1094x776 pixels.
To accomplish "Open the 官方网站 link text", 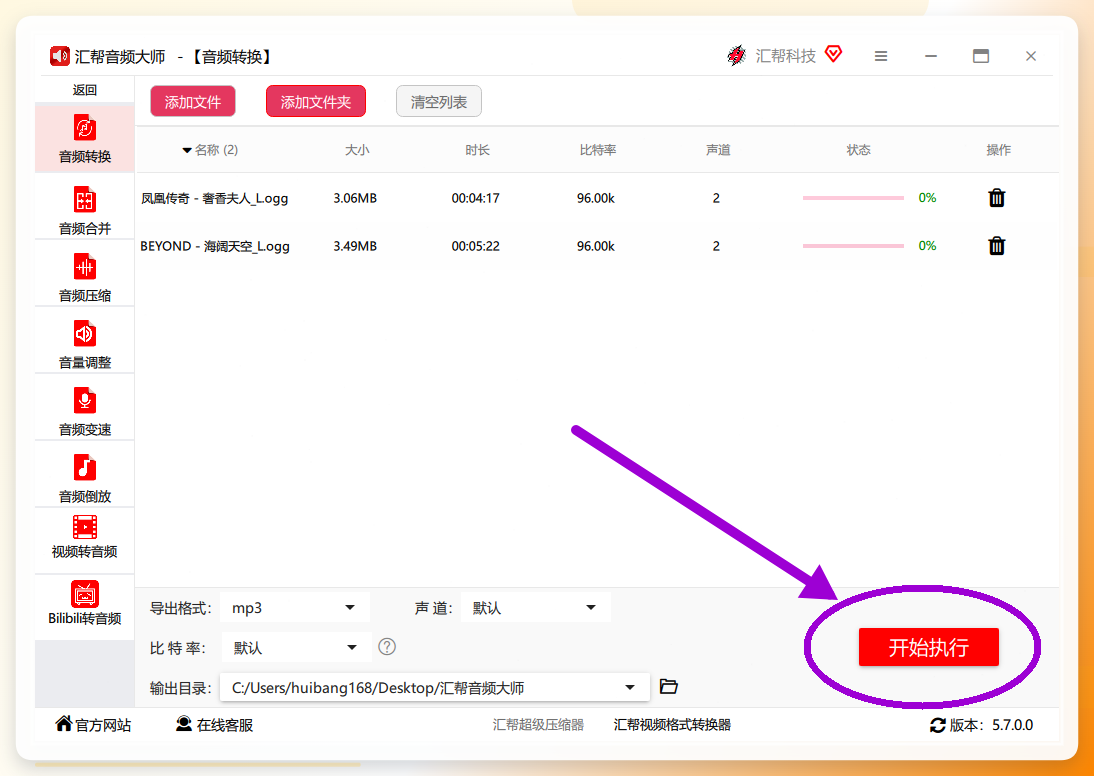I will tap(103, 726).
